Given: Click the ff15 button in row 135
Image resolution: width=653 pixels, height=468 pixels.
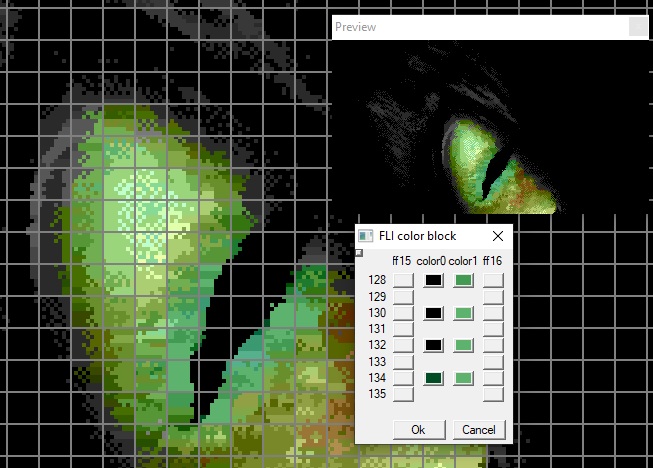Looking at the screenshot, I should coord(402,394).
